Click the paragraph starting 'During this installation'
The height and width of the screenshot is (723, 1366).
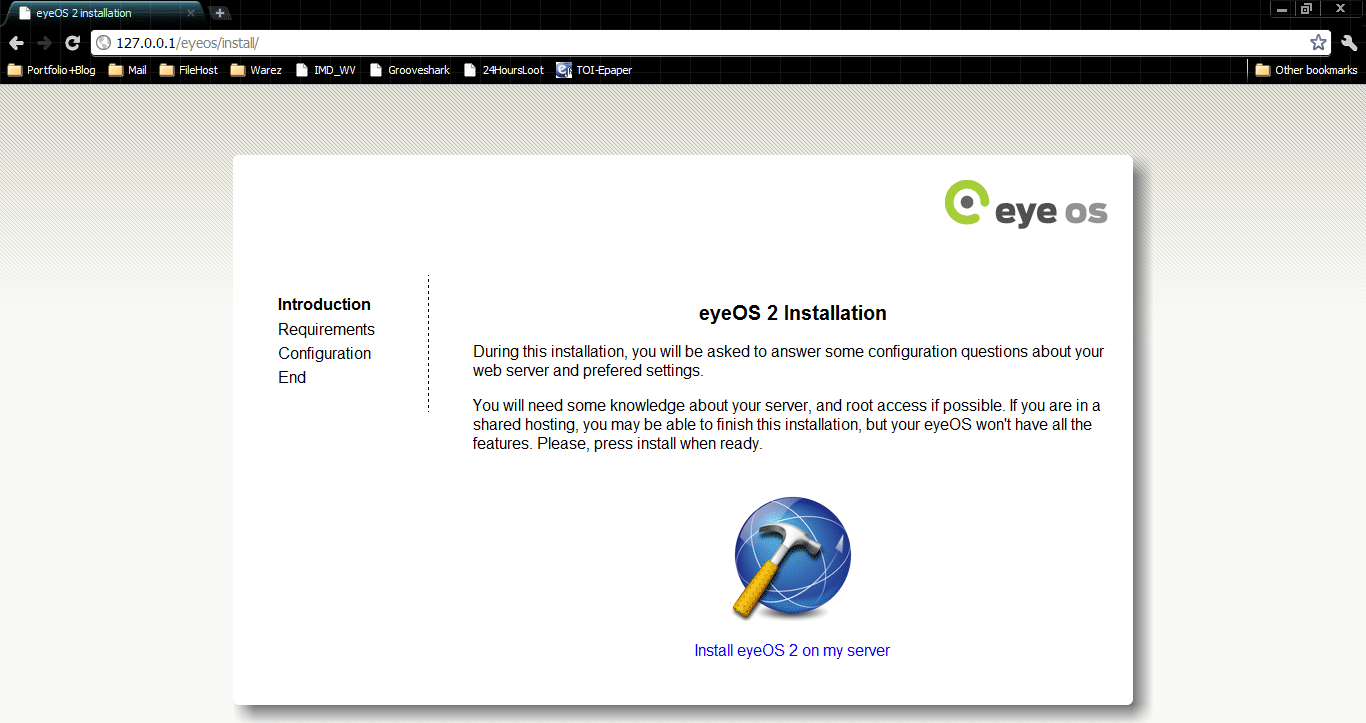788,361
